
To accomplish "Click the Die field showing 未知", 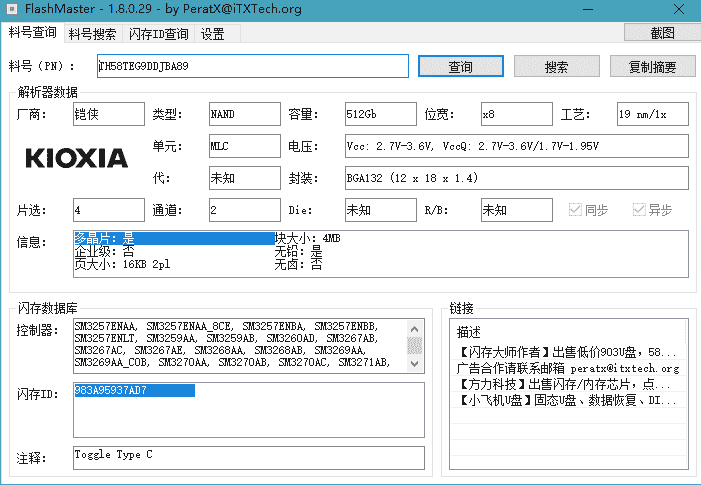I will (x=380, y=210).
